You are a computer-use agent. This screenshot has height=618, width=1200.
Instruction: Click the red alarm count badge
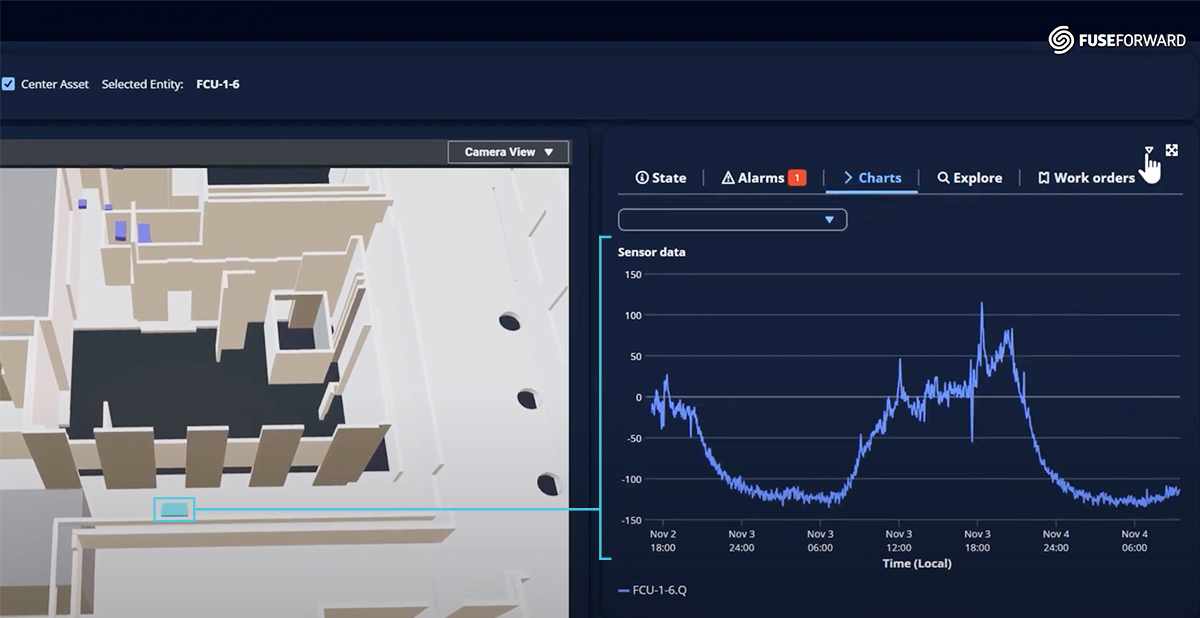coord(797,178)
